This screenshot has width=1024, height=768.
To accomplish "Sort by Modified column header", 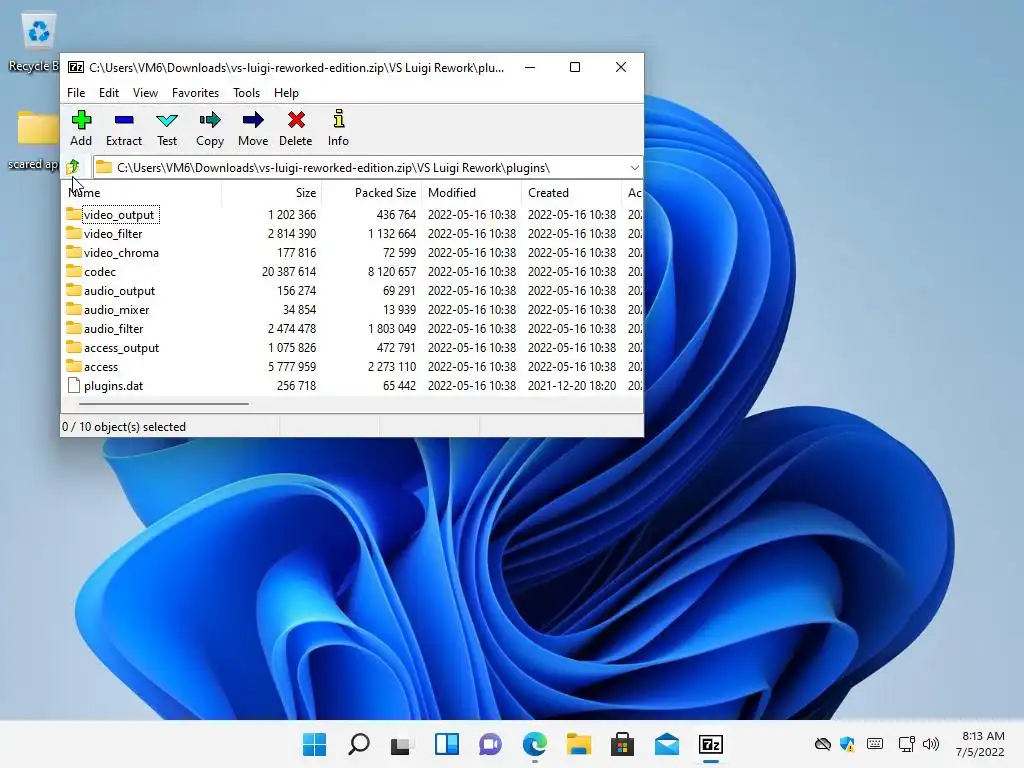I will 471,193.
